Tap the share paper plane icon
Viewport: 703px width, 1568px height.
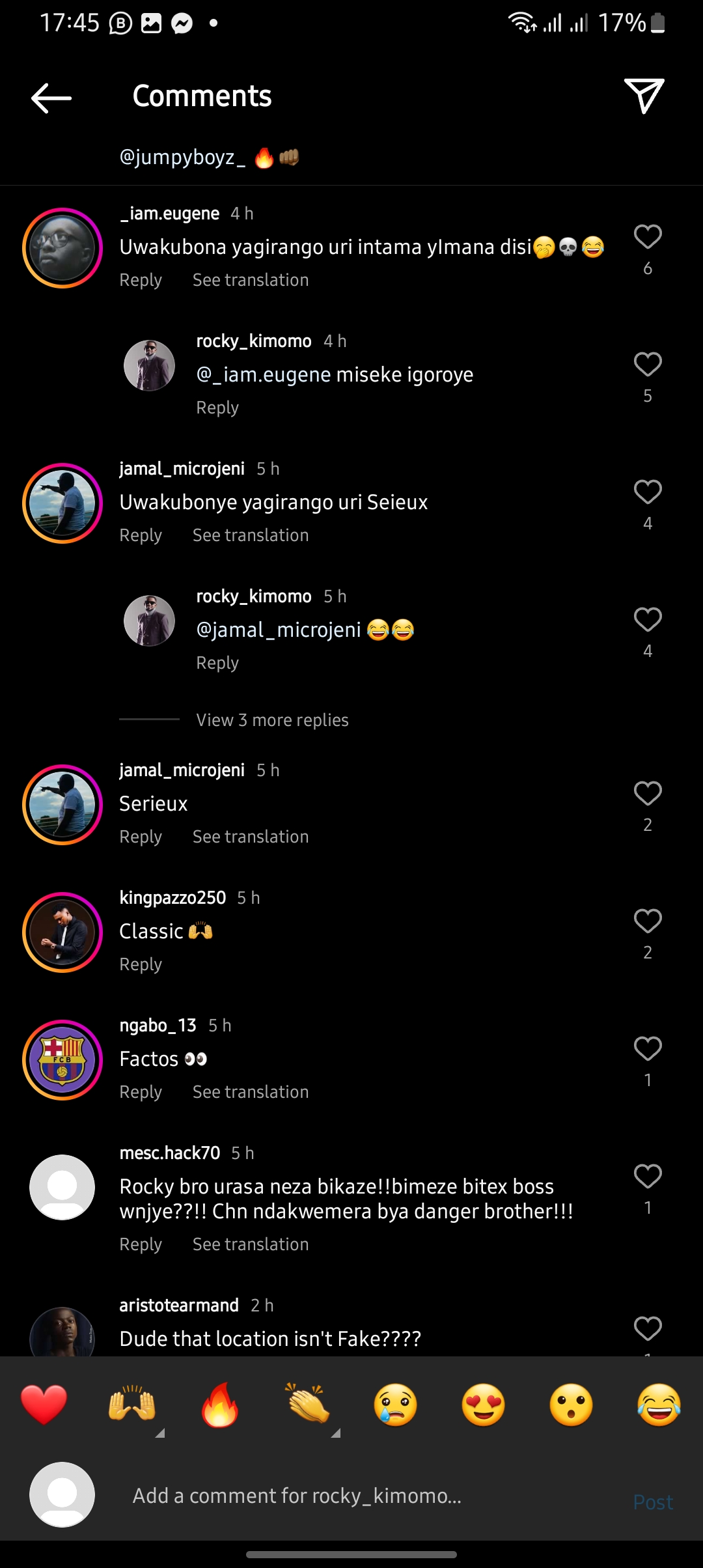[x=644, y=96]
